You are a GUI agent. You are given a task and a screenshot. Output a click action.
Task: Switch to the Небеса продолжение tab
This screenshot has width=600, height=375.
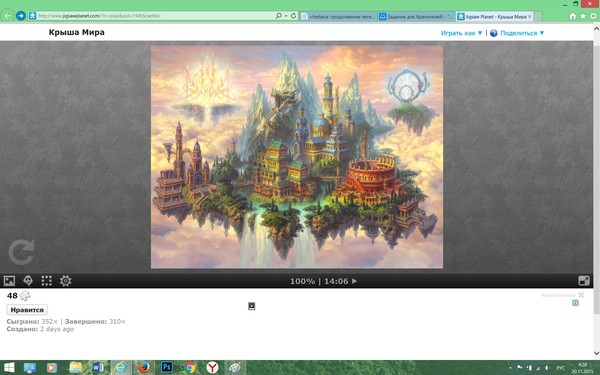coord(338,16)
